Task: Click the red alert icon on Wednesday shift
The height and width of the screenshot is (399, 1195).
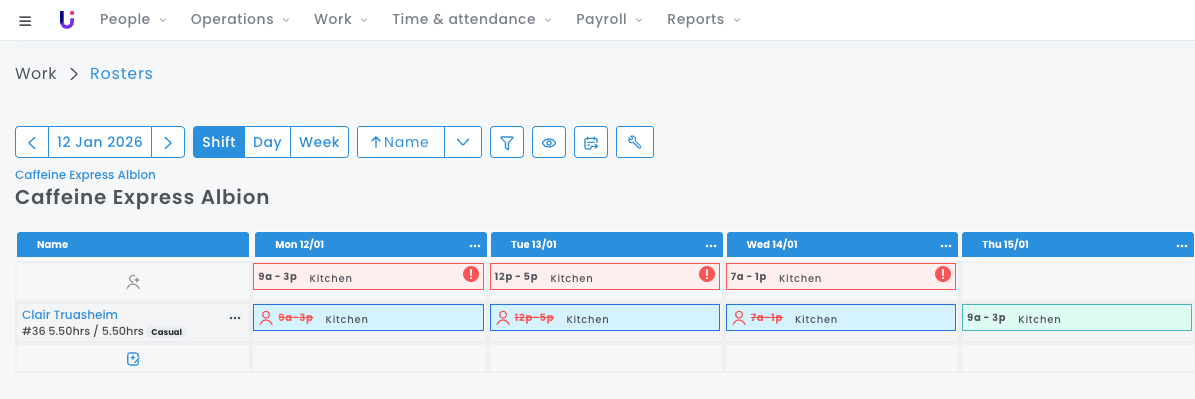Action: tap(944, 274)
